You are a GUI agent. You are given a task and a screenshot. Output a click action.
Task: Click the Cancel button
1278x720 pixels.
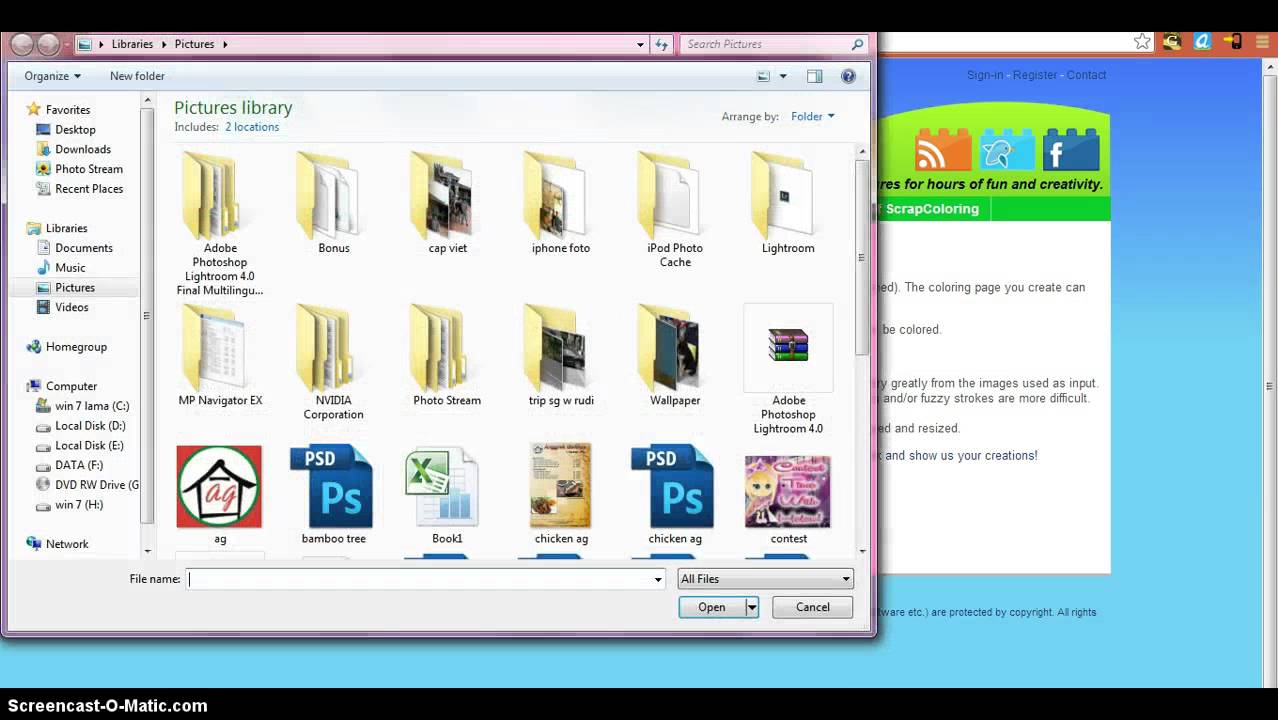[813, 607]
